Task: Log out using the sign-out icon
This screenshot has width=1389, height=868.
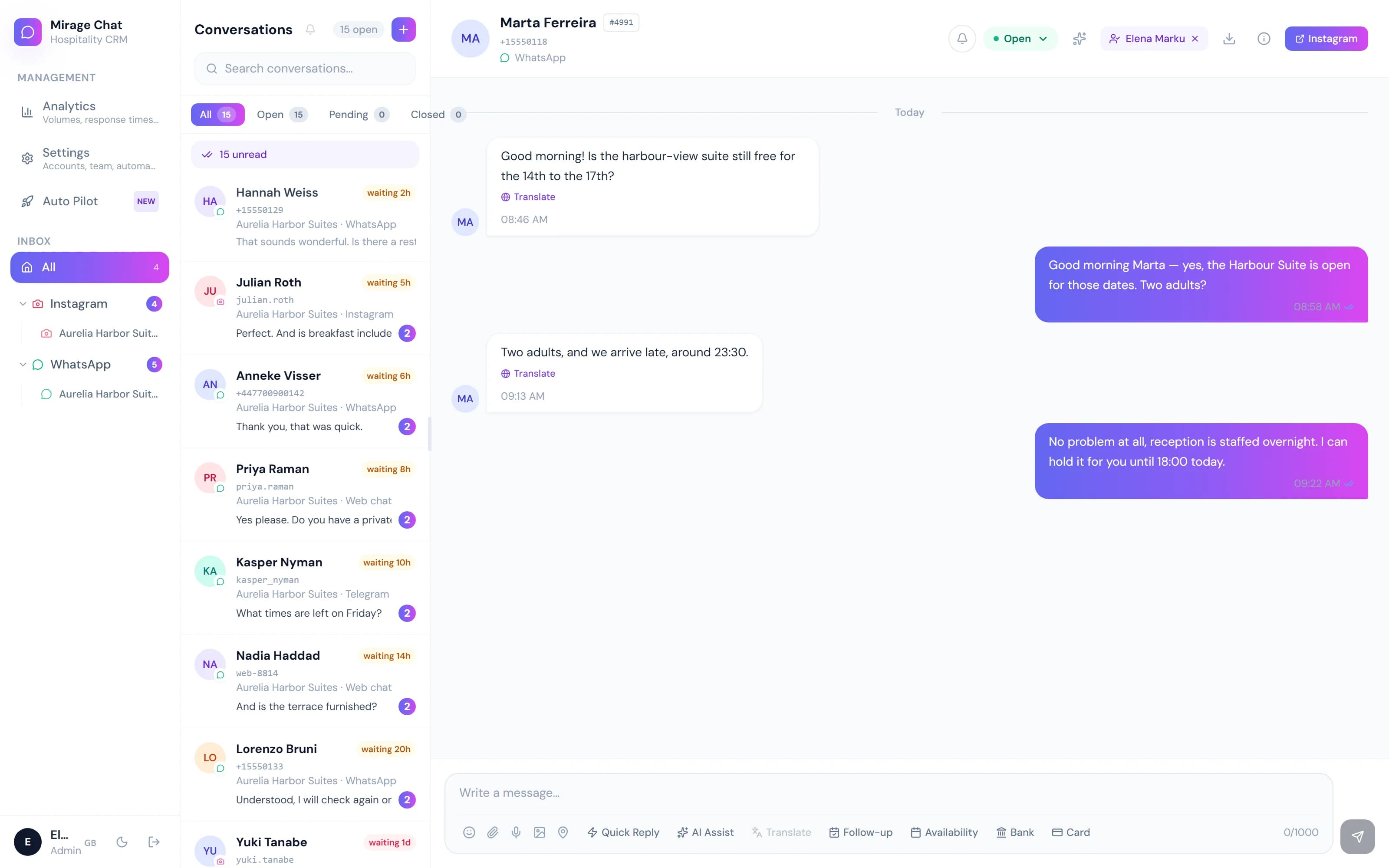Action: 154,842
